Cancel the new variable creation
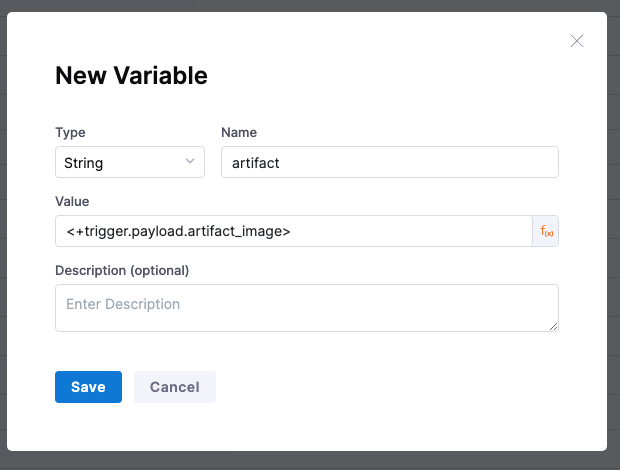This screenshot has height=470, width=620. (174, 387)
